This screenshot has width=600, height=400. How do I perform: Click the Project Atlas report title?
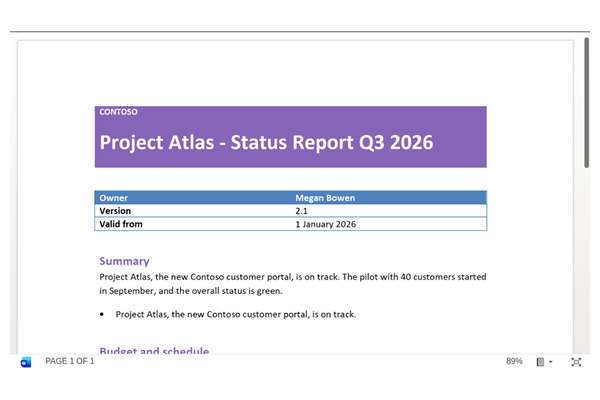click(266, 142)
